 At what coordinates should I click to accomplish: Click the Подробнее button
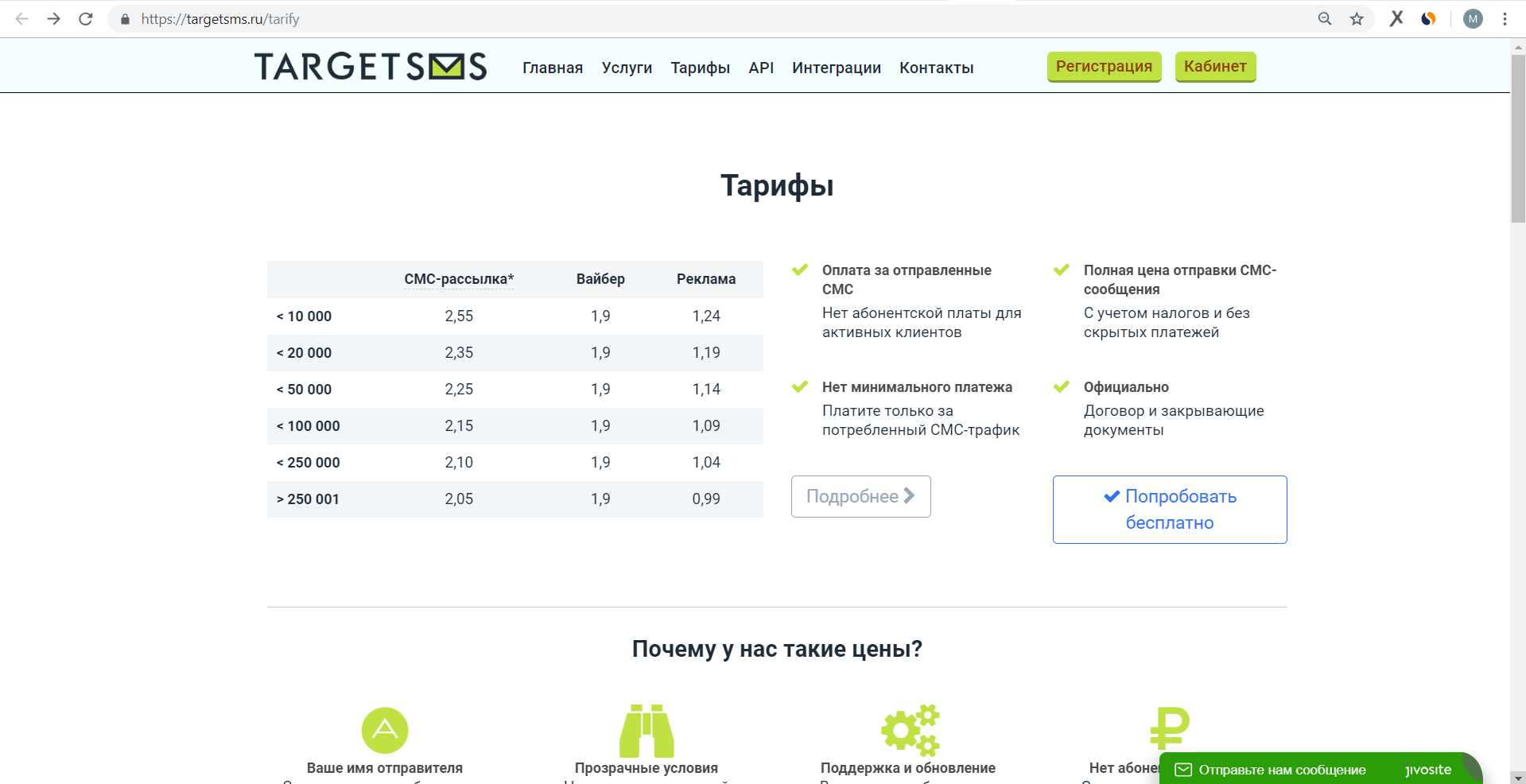861,496
